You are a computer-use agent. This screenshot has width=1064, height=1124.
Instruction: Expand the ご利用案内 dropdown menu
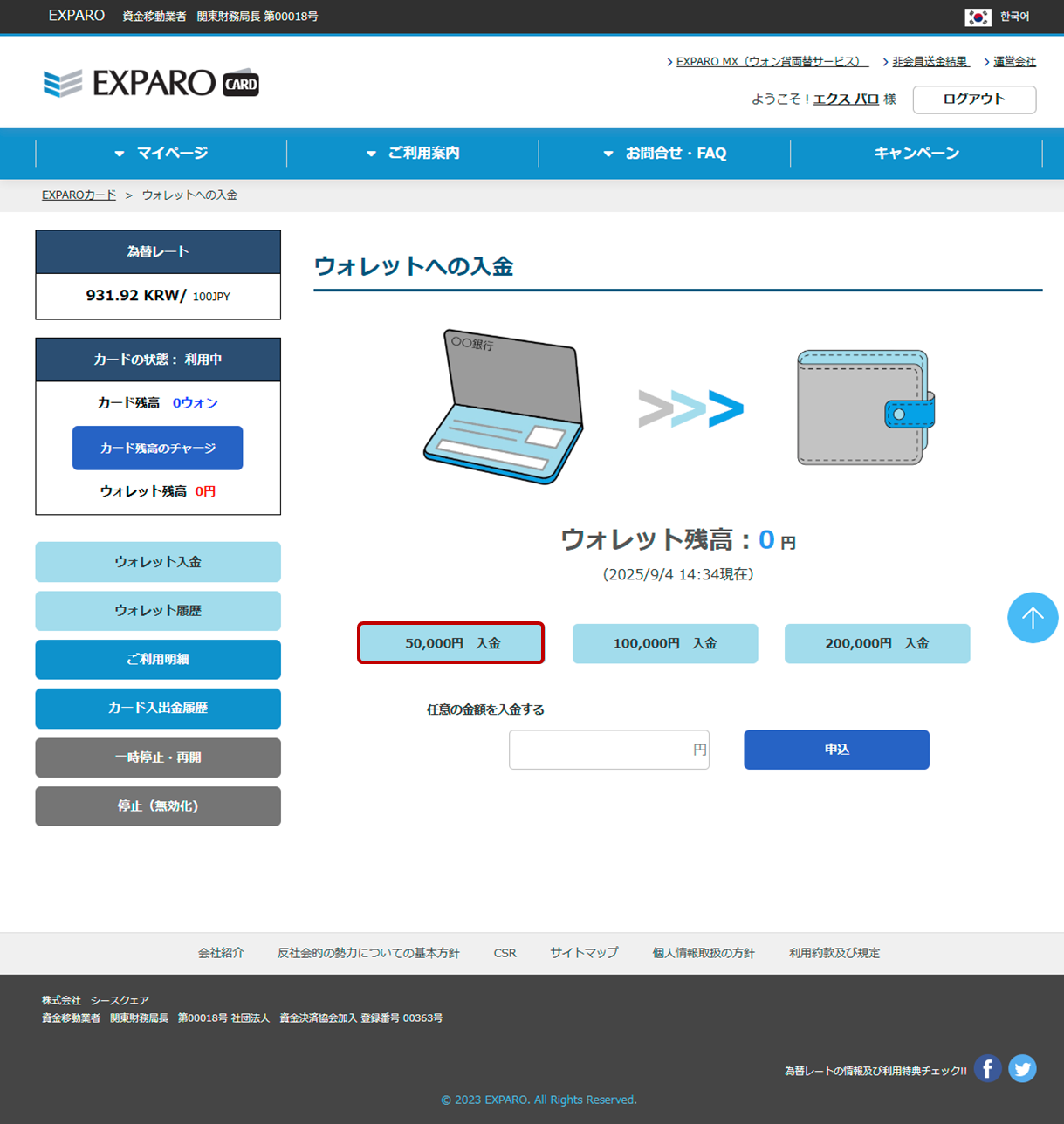click(x=413, y=154)
